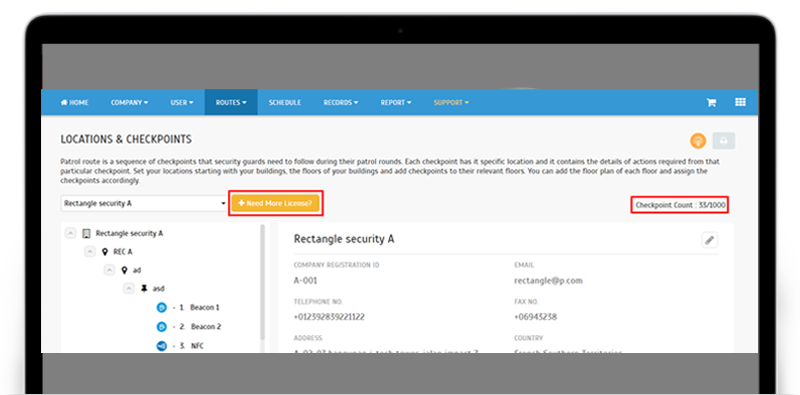Click the Need More License button
The image size is (800, 395).
[275, 203]
